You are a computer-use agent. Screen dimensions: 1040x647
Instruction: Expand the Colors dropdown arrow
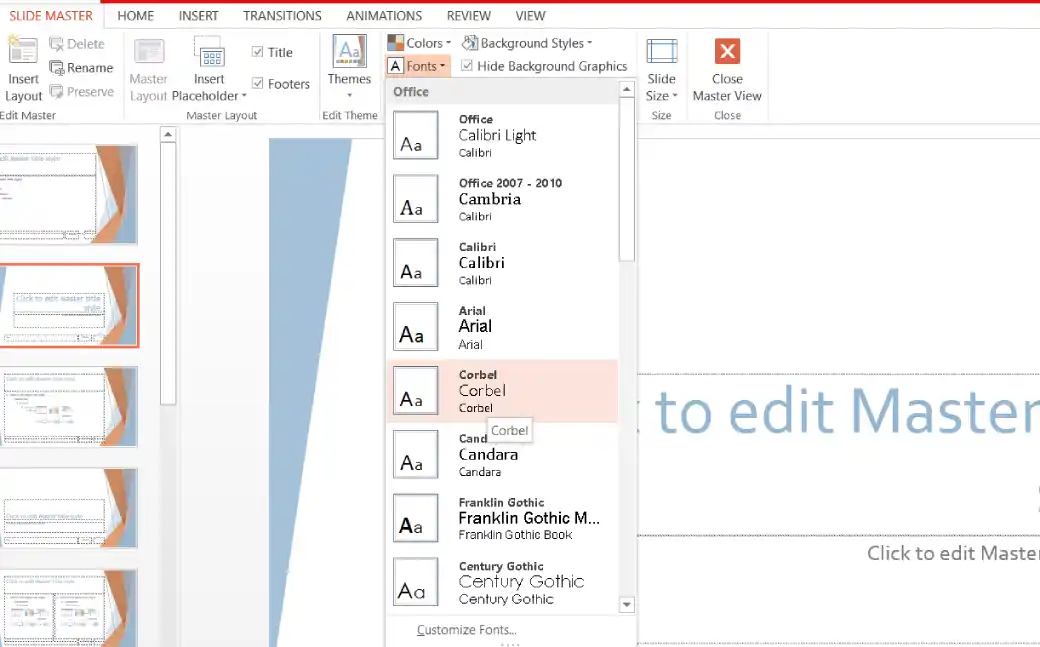pos(448,43)
